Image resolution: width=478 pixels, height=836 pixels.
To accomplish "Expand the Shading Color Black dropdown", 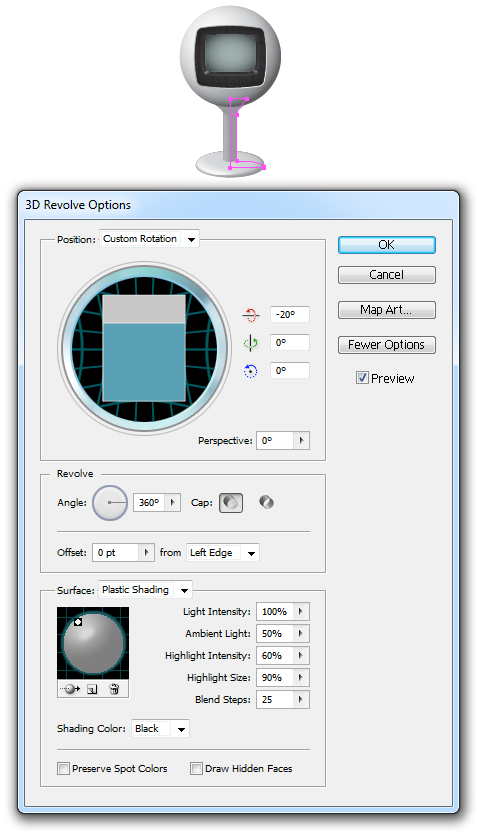I will click(160, 729).
